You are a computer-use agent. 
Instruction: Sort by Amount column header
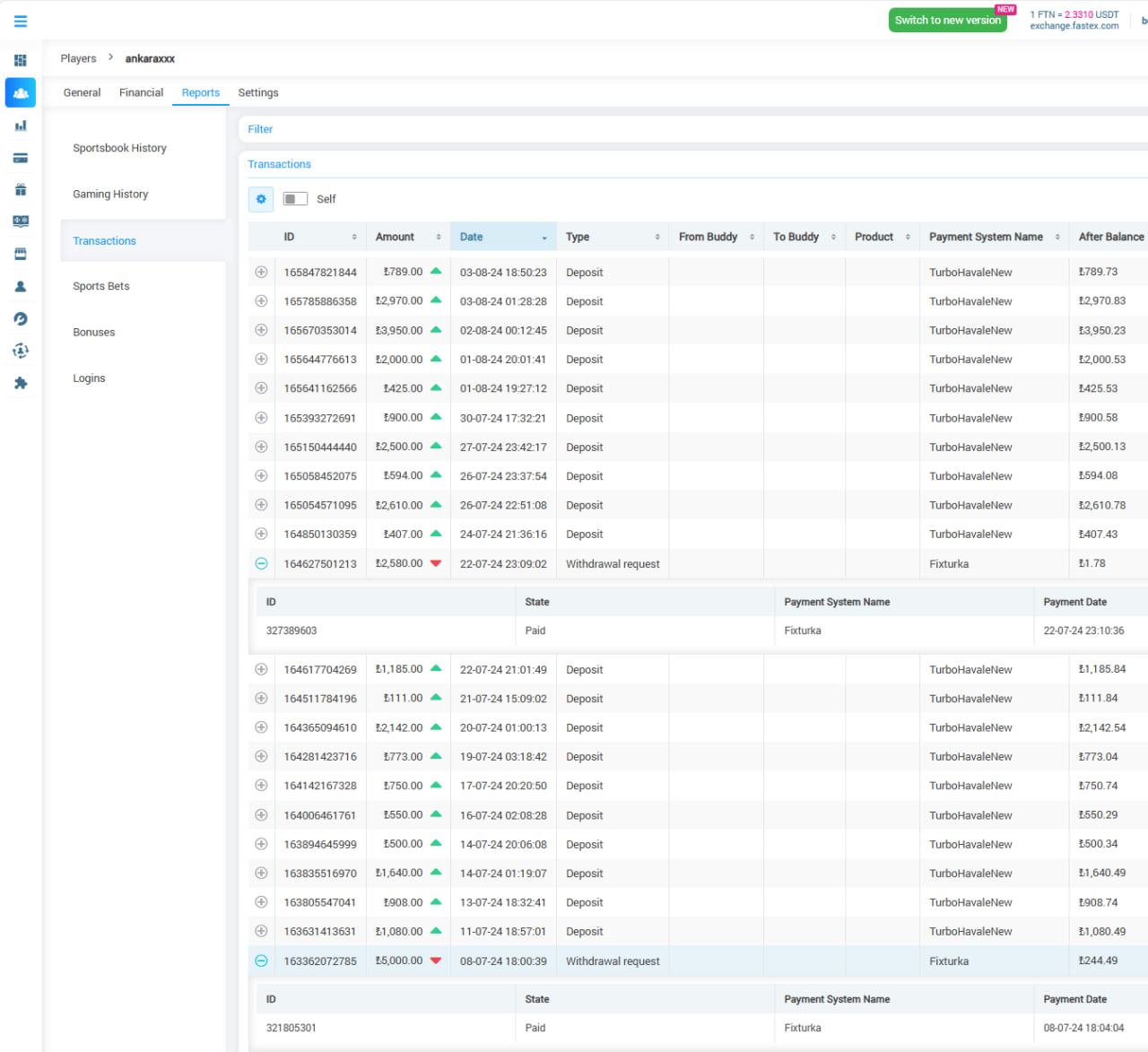(408, 237)
